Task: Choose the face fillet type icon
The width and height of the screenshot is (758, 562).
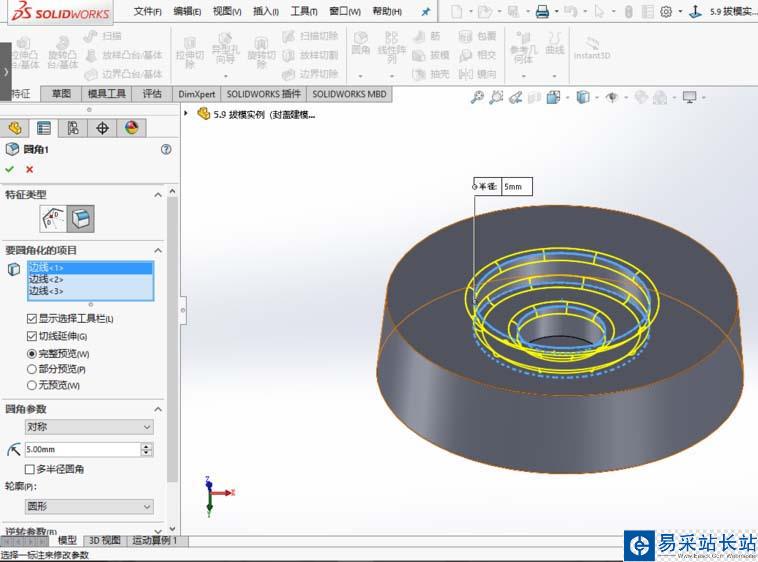Action: click(81, 217)
